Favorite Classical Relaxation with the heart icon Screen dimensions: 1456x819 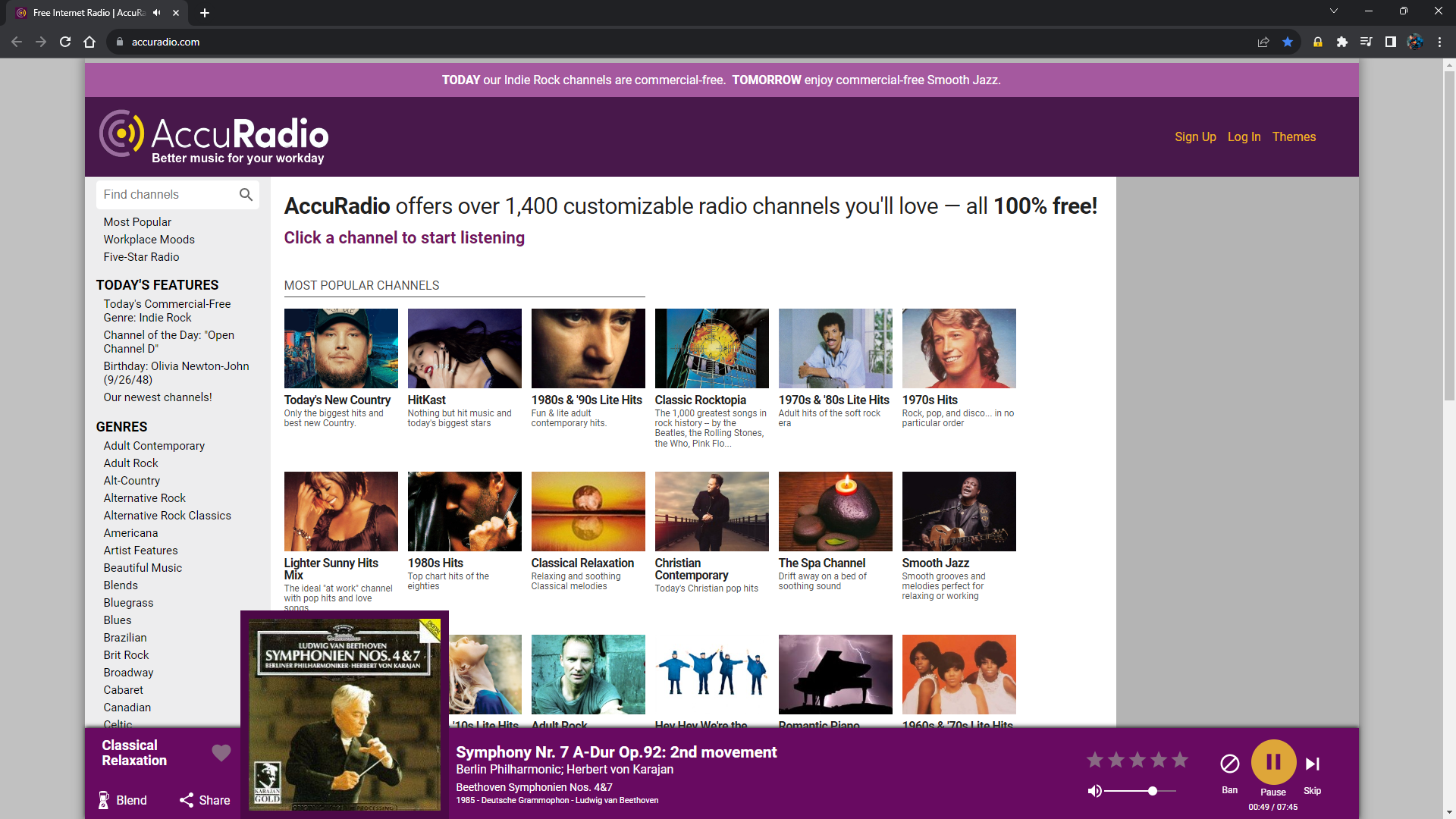click(x=221, y=753)
